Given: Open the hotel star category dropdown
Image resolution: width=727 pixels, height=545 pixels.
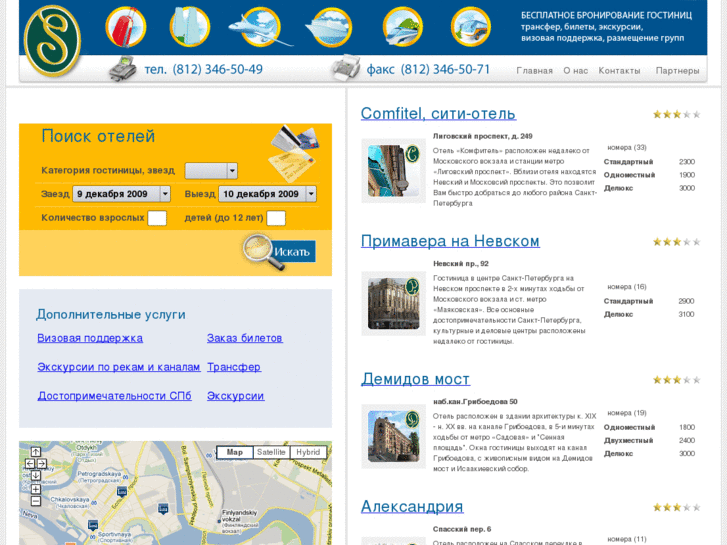Looking at the screenshot, I should [211, 171].
